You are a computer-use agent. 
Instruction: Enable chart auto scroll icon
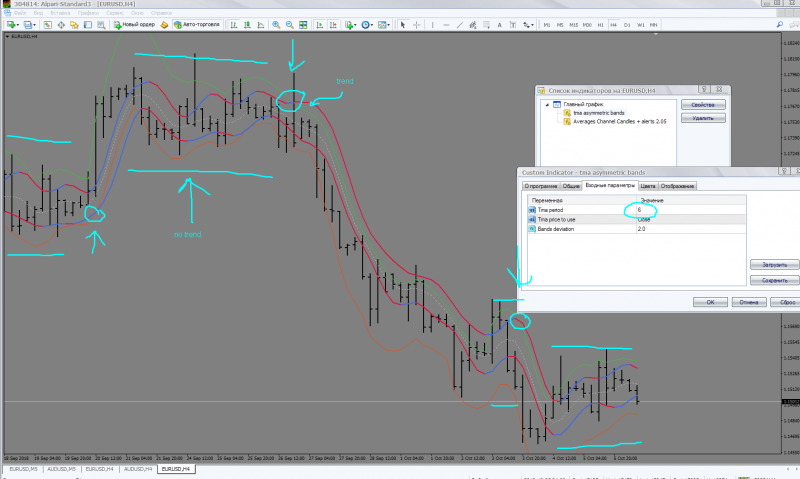pos(319,24)
